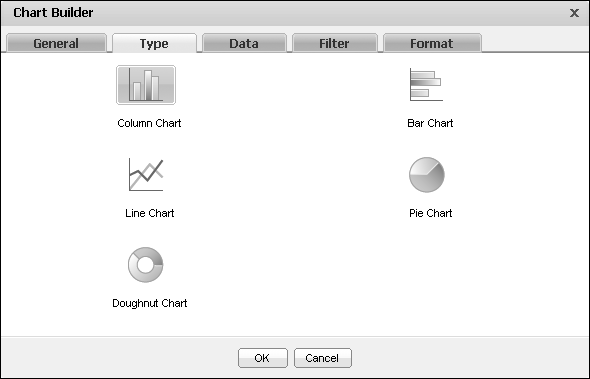Choose the Doughnut Chart icon
This screenshot has width=590, height=379.
146,265
